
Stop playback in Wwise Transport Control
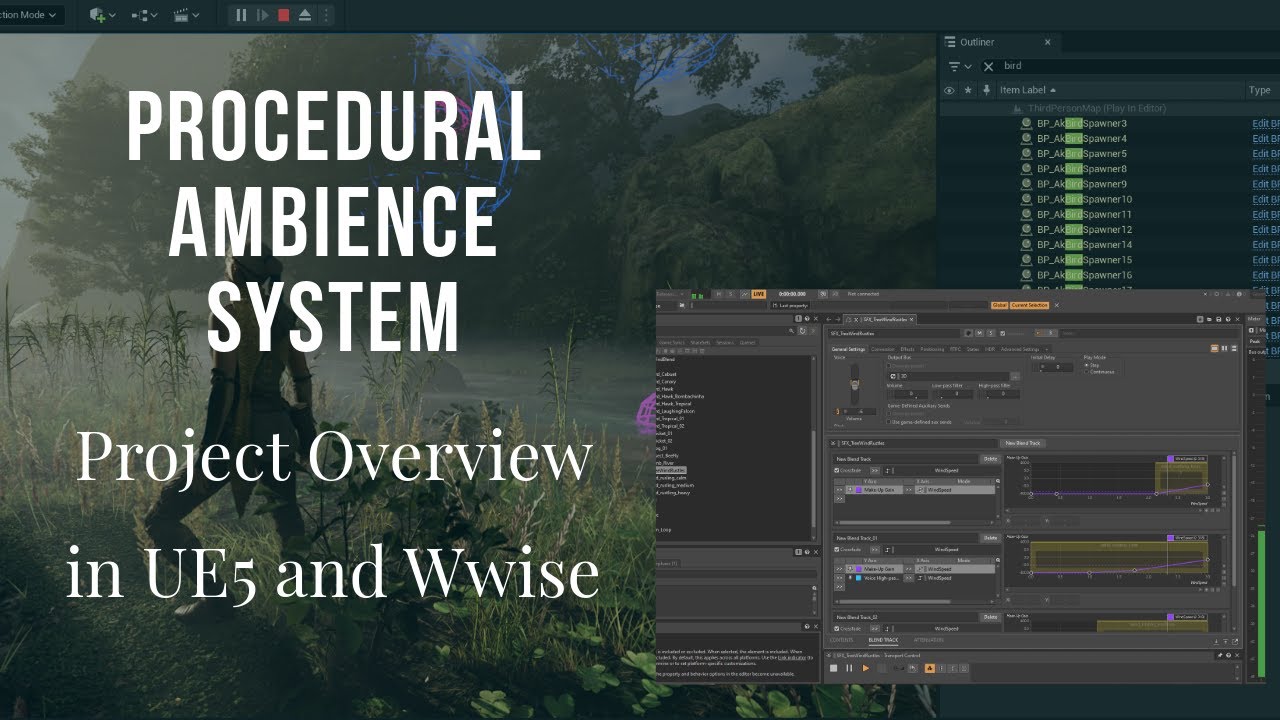pyautogui.click(x=834, y=668)
